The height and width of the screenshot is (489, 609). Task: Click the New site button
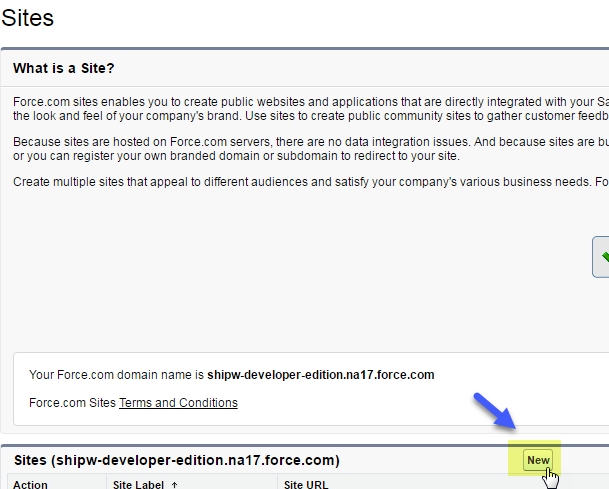(x=538, y=460)
